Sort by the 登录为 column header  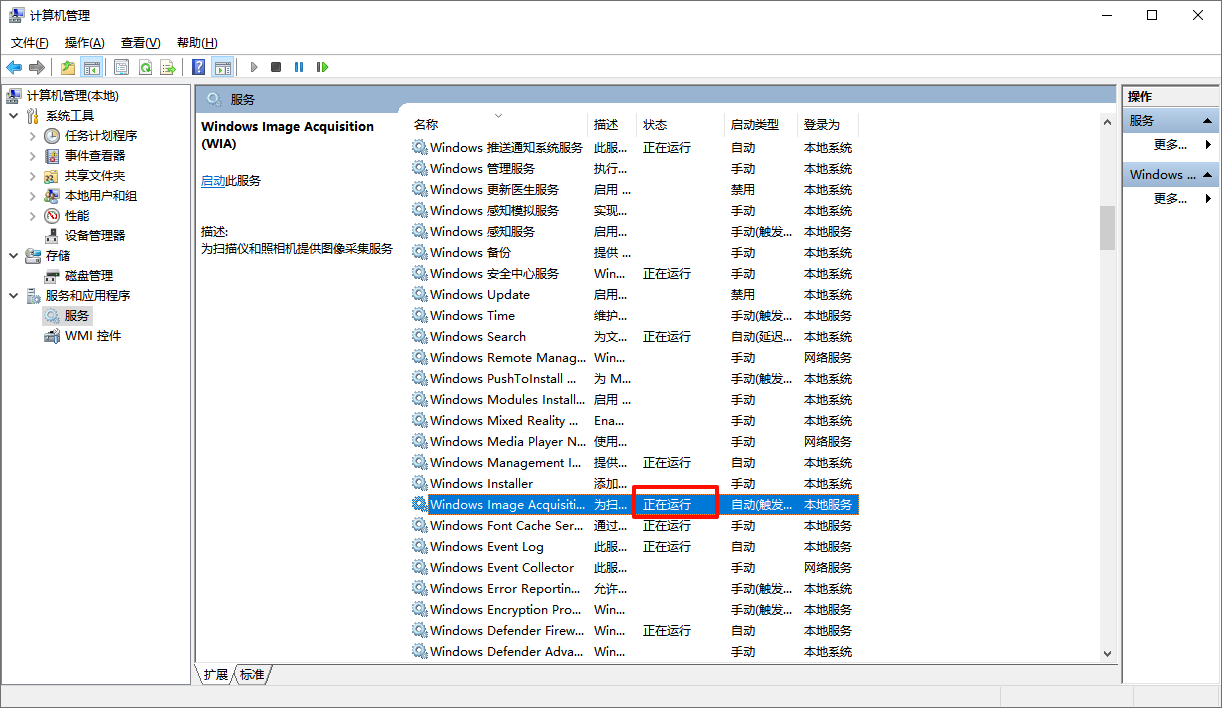(828, 125)
